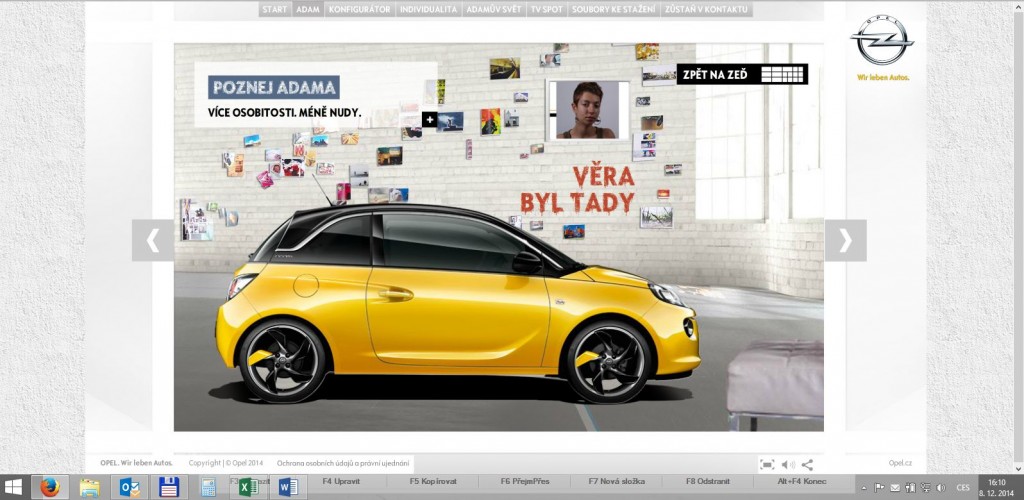Open Ochrana osobních údajů a právní ujednání

[343, 463]
